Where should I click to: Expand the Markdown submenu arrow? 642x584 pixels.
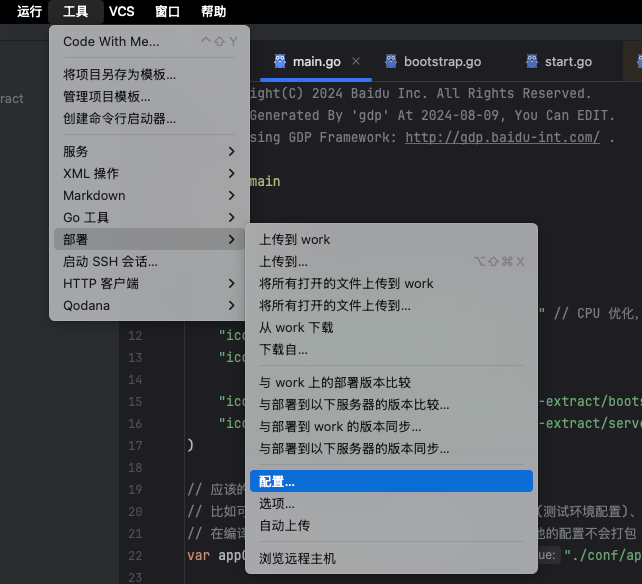(231, 196)
